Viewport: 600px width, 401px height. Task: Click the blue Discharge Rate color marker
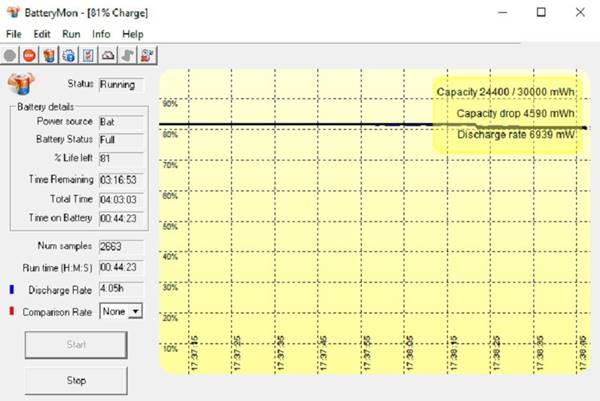(x=12, y=290)
